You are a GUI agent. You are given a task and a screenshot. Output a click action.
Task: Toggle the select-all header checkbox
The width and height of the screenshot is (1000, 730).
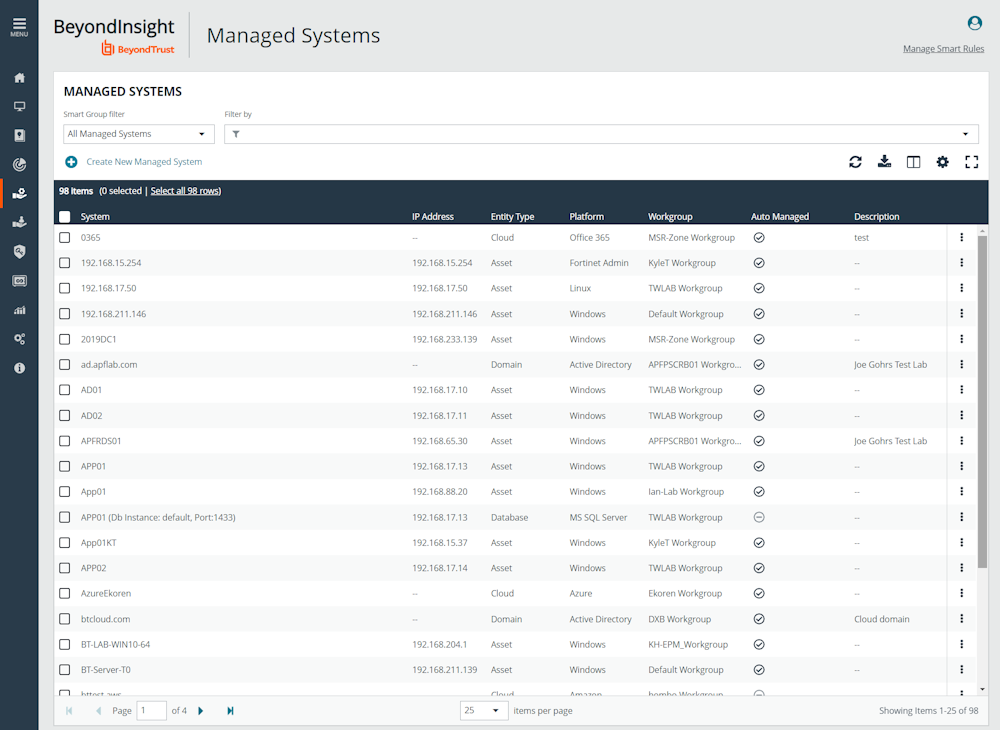[x=65, y=216]
